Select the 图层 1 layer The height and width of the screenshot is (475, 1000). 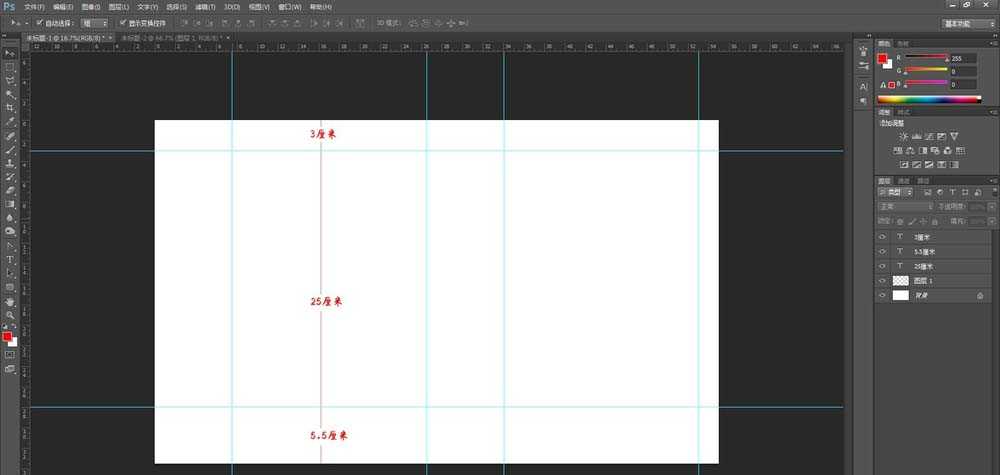tap(925, 281)
